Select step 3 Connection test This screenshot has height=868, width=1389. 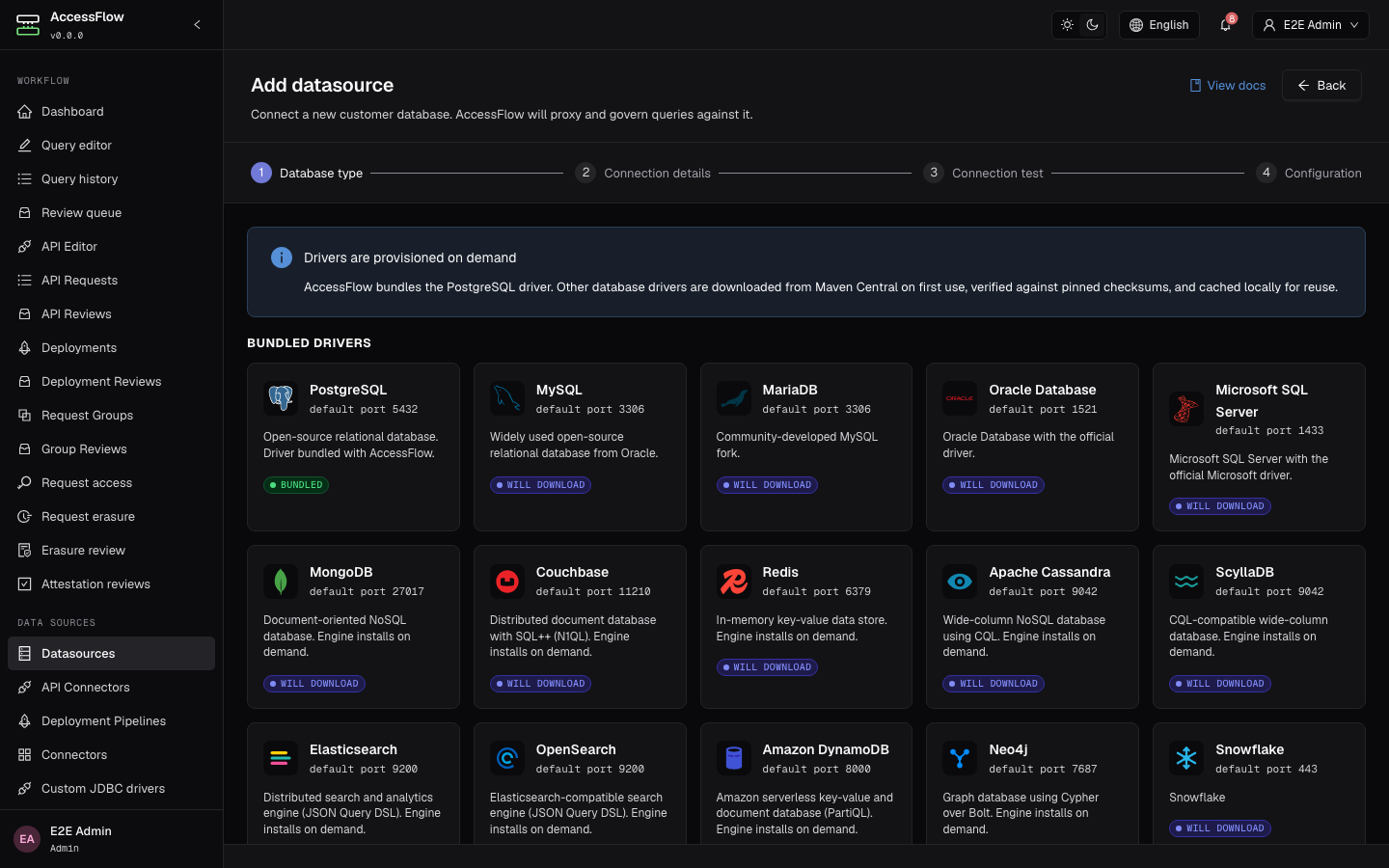pyautogui.click(x=983, y=174)
